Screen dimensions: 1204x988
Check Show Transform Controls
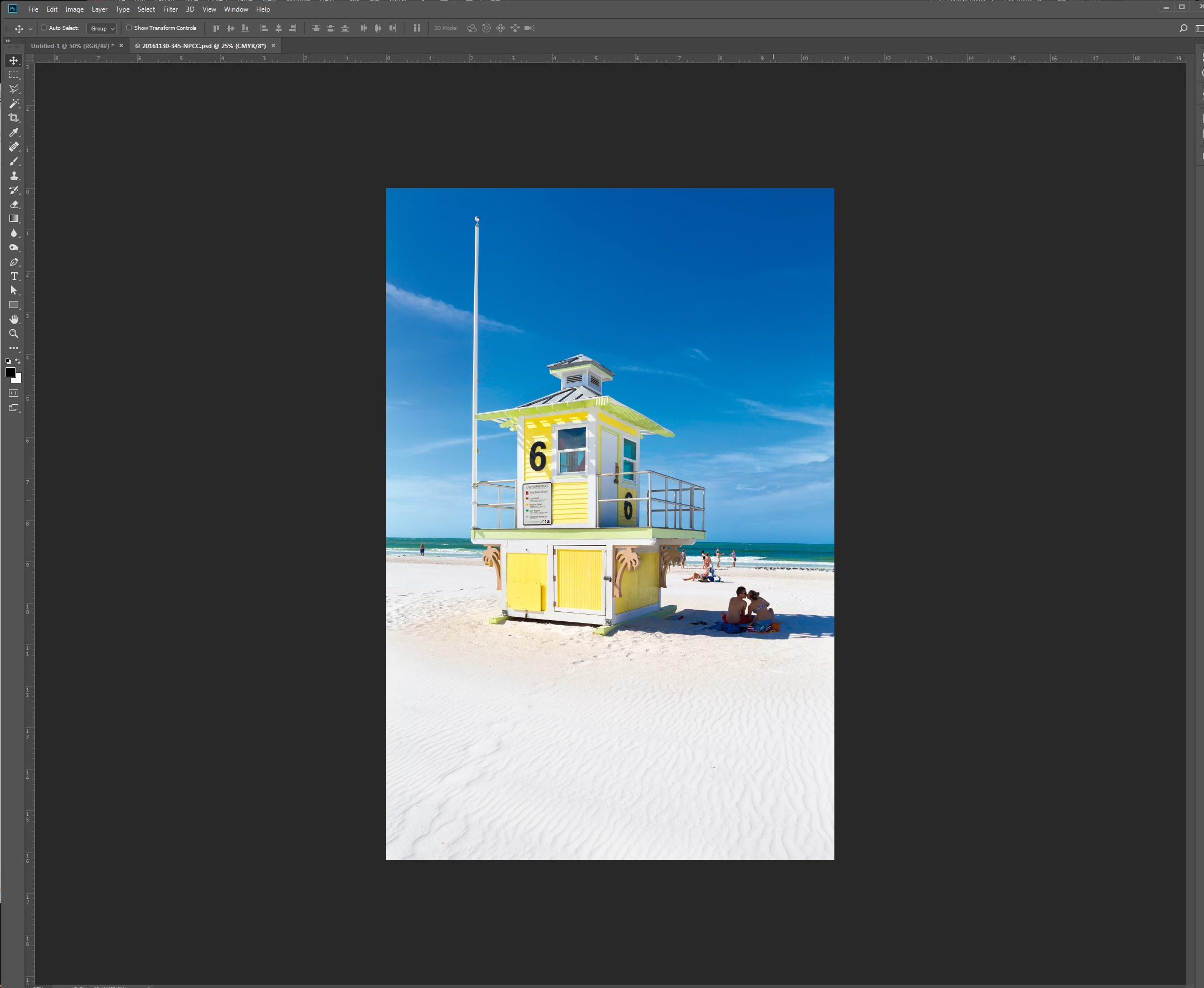(x=129, y=27)
